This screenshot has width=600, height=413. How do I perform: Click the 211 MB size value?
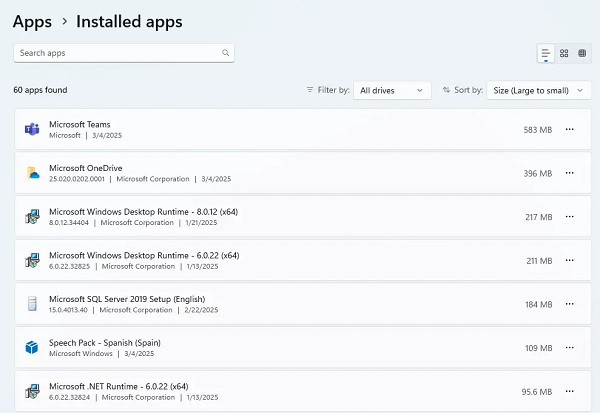539,261
